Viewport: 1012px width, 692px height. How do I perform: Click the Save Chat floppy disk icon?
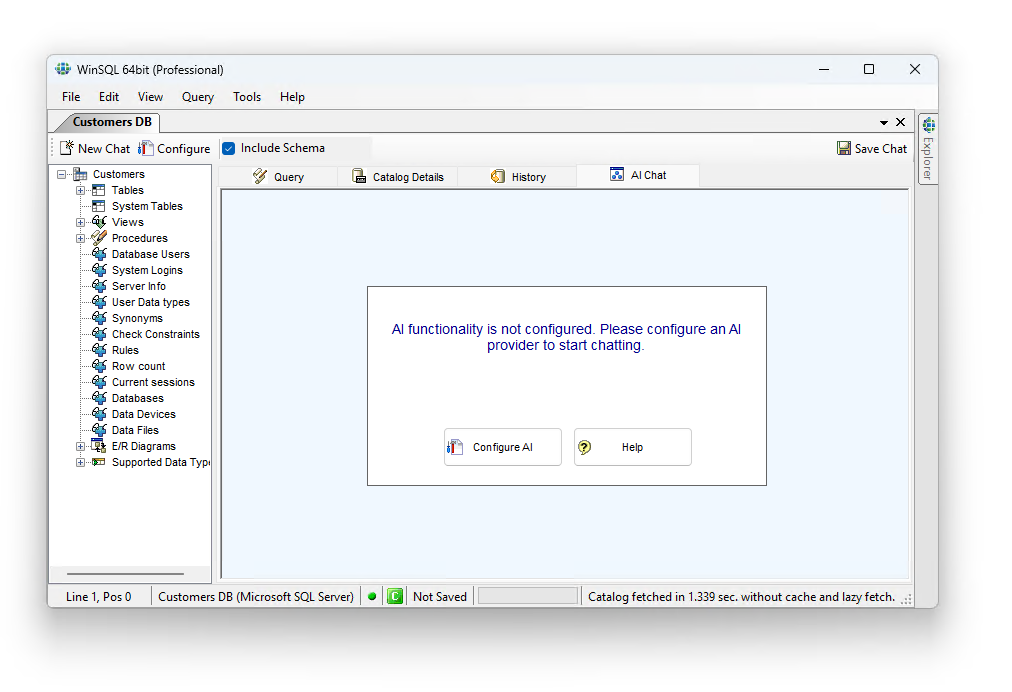point(844,148)
